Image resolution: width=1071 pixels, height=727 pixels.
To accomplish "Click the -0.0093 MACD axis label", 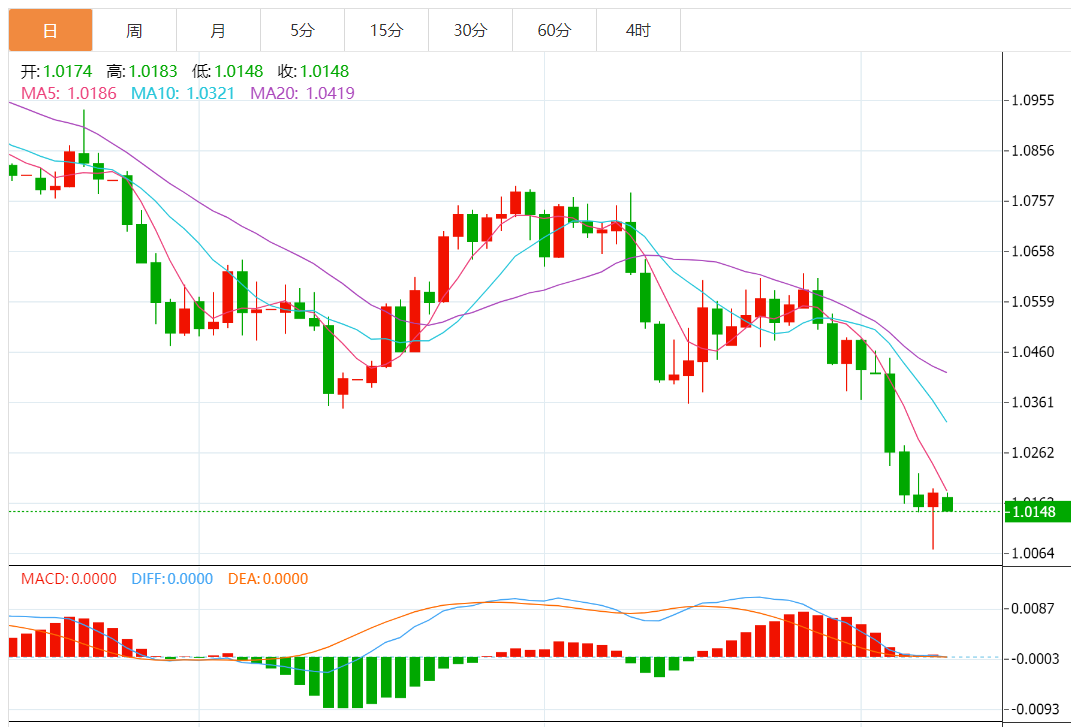I will point(1033,709).
